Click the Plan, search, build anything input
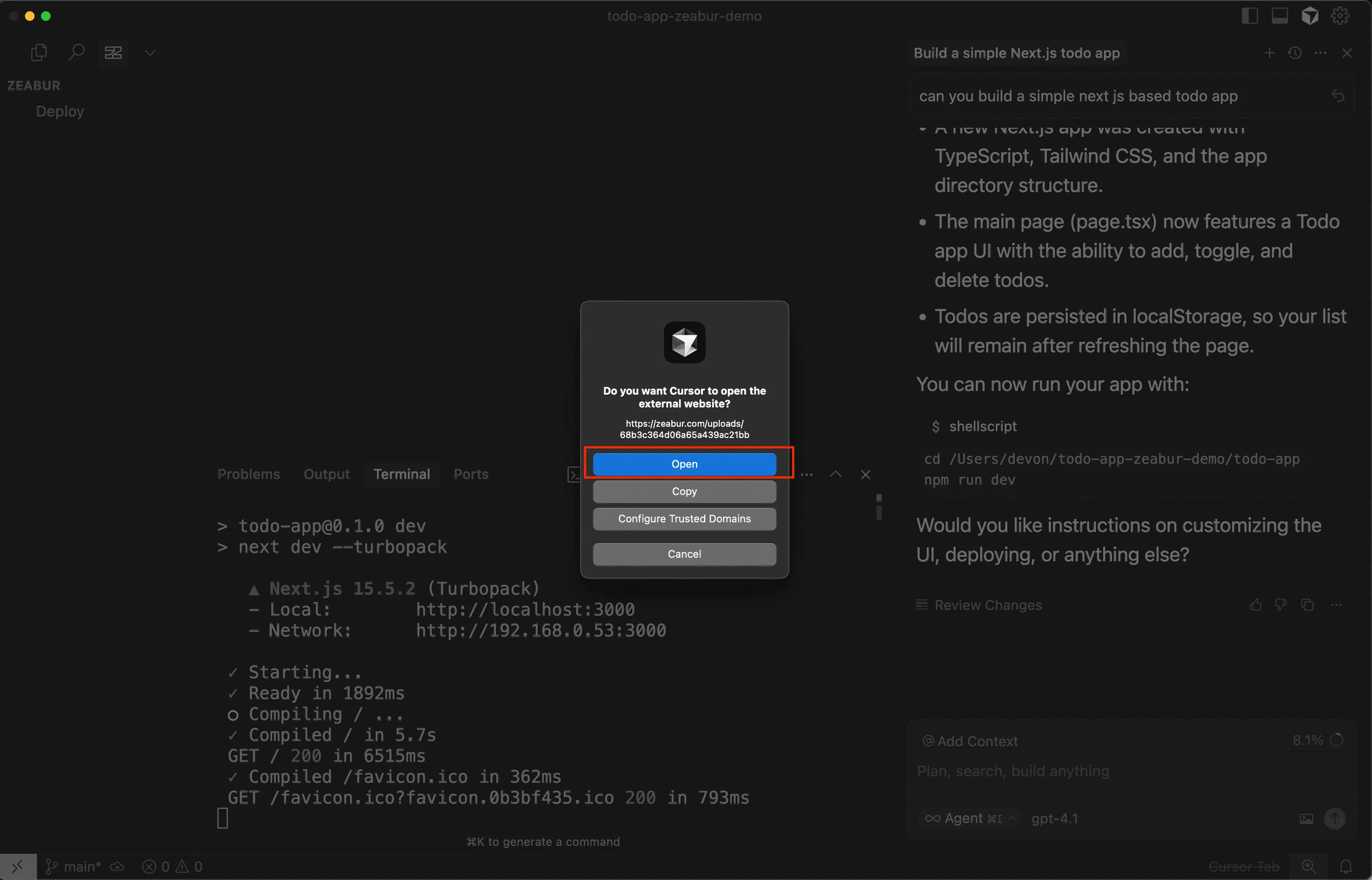1372x880 pixels. [1131, 772]
